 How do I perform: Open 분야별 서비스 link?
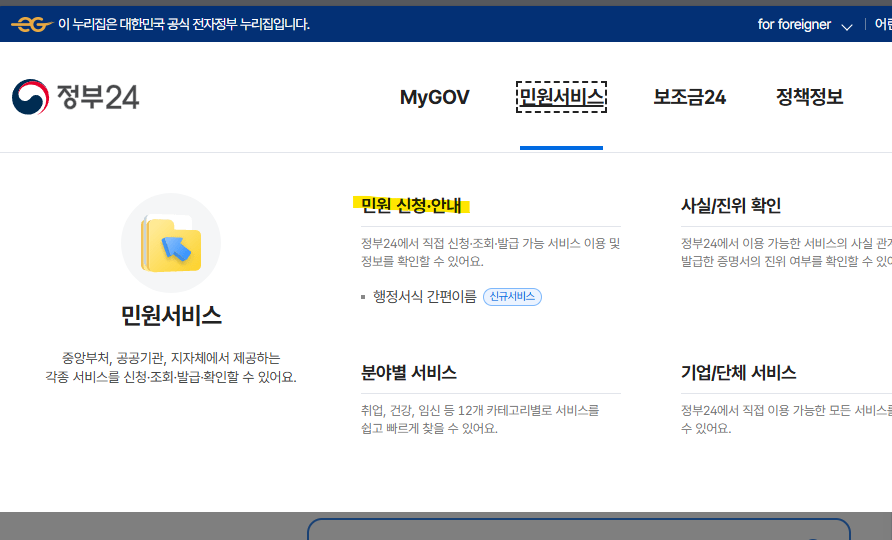click(408, 373)
